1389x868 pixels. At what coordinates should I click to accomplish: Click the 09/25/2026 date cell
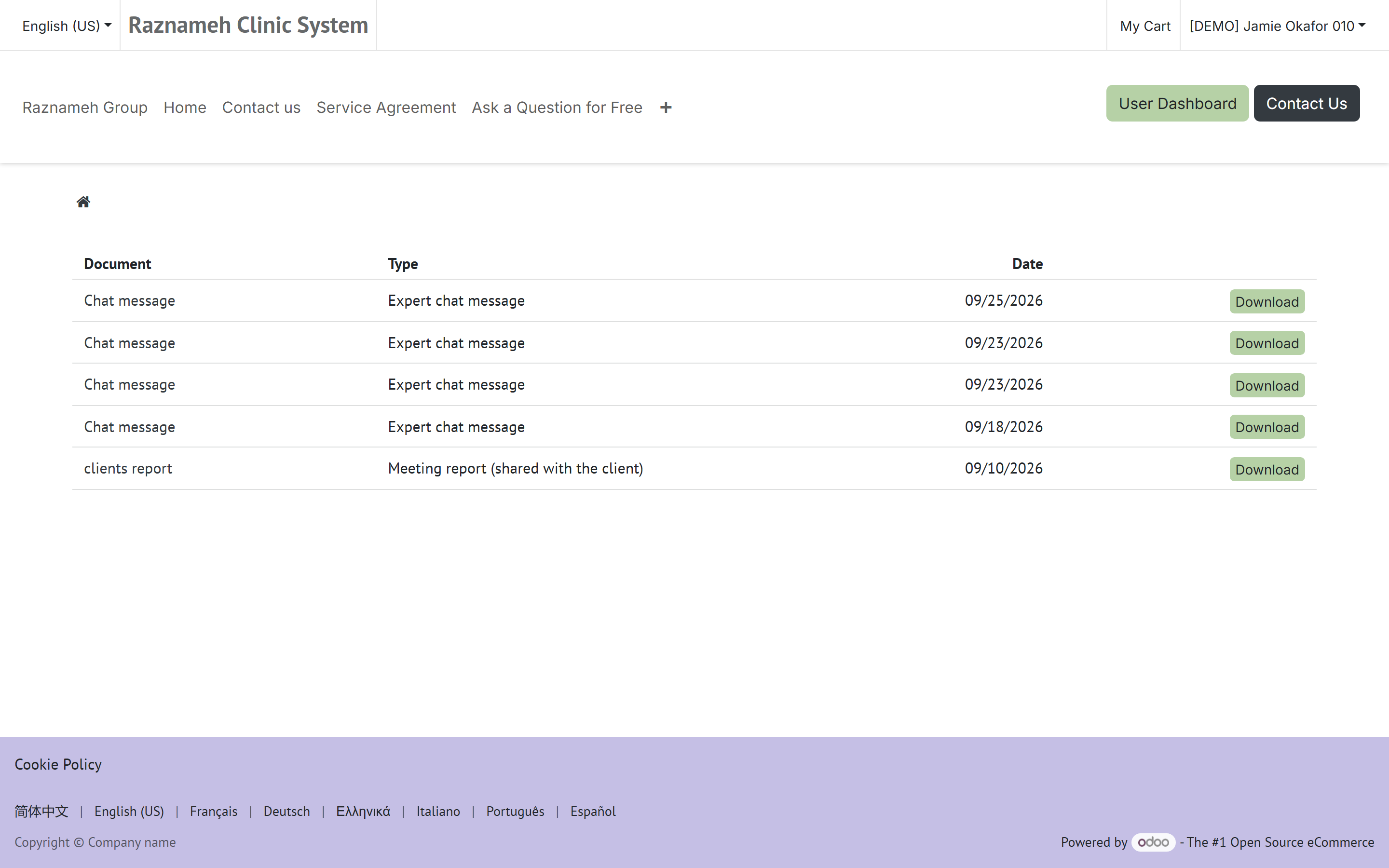click(x=1003, y=300)
